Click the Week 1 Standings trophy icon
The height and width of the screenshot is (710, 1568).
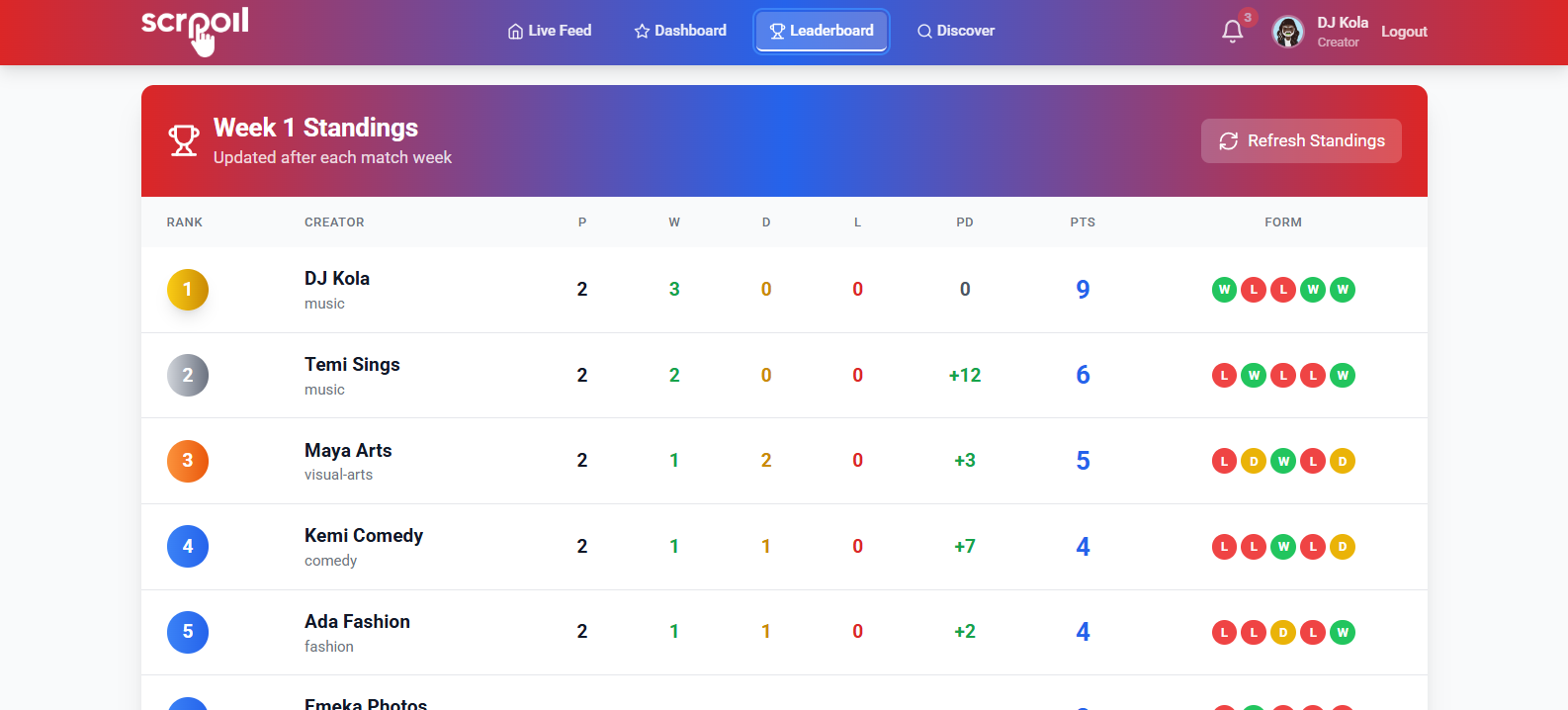pyautogui.click(x=184, y=140)
